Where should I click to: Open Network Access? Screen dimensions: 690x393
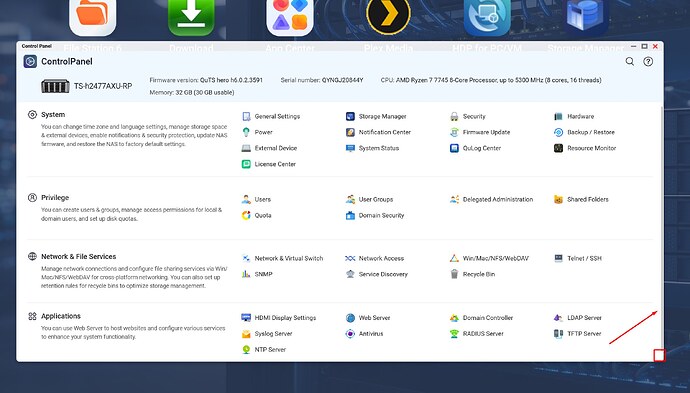(x=375, y=258)
